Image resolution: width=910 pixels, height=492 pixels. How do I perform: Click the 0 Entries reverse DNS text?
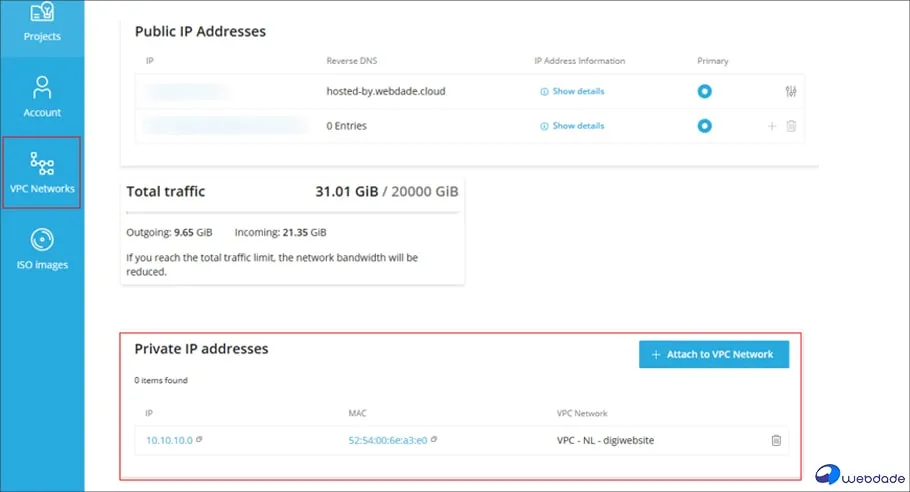[x=346, y=126]
